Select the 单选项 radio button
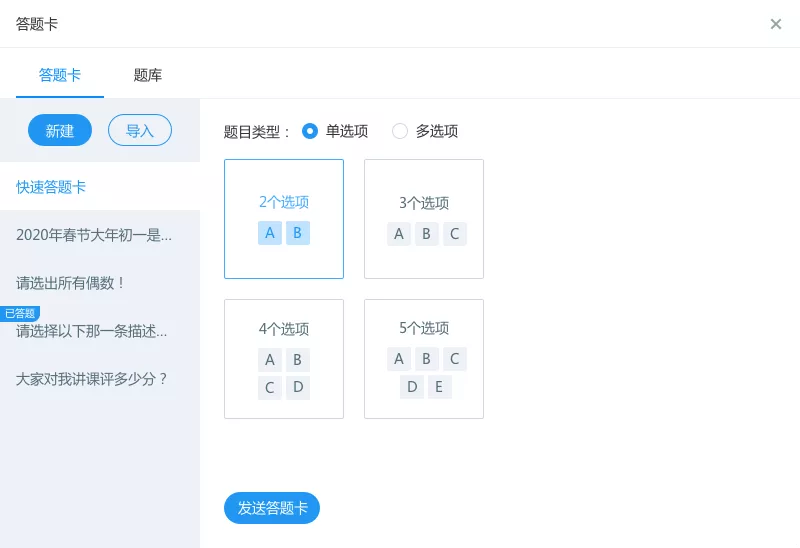Screen dimensions: 800x548 tap(310, 131)
